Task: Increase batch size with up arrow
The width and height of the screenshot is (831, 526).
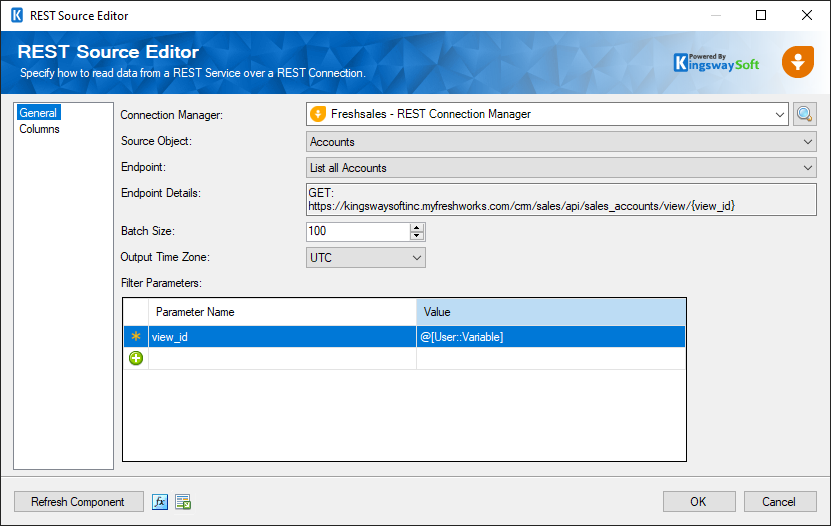Action: click(417, 227)
